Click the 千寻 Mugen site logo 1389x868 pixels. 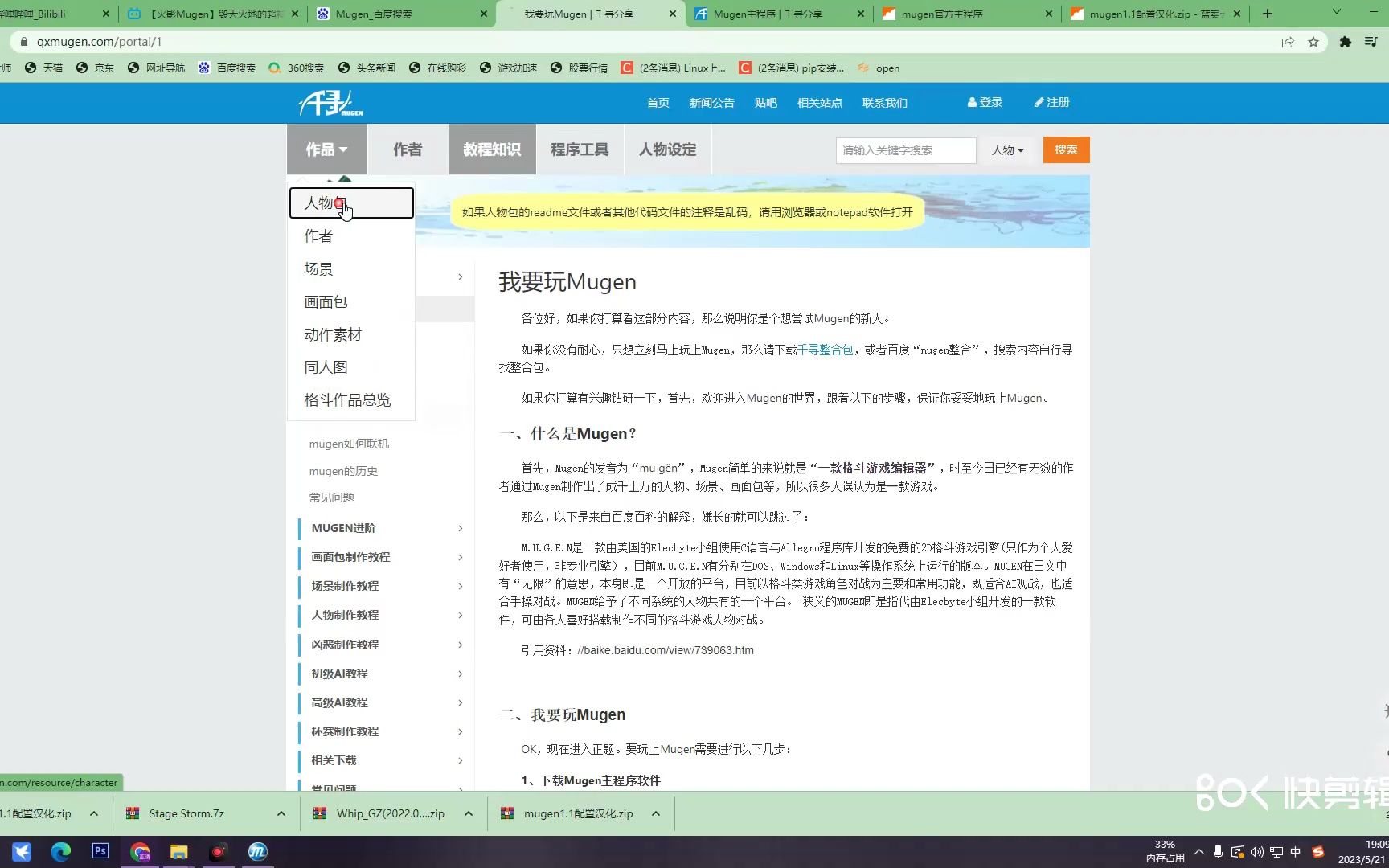(330, 103)
